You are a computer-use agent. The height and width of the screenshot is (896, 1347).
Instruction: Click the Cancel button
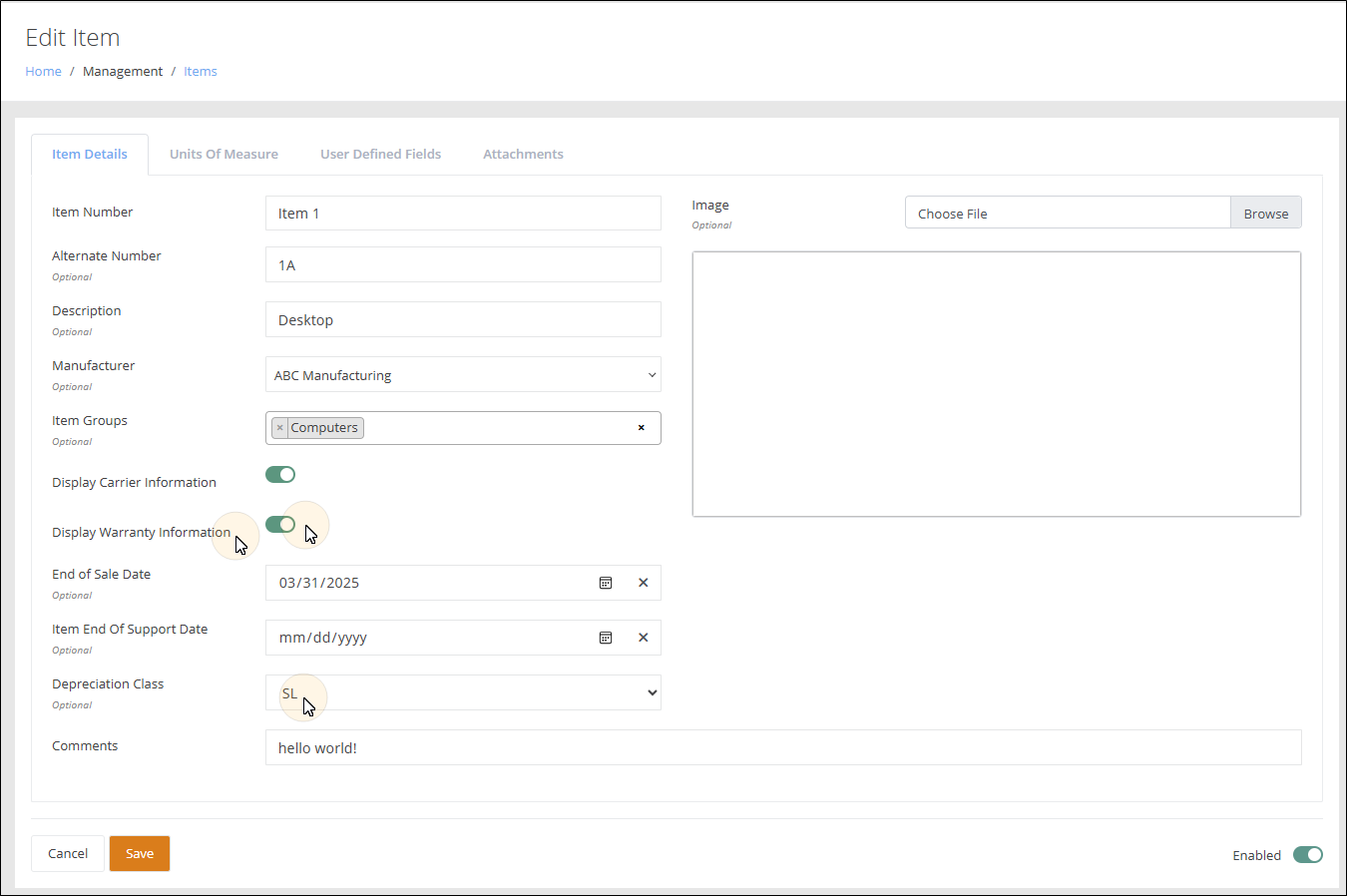[68, 853]
